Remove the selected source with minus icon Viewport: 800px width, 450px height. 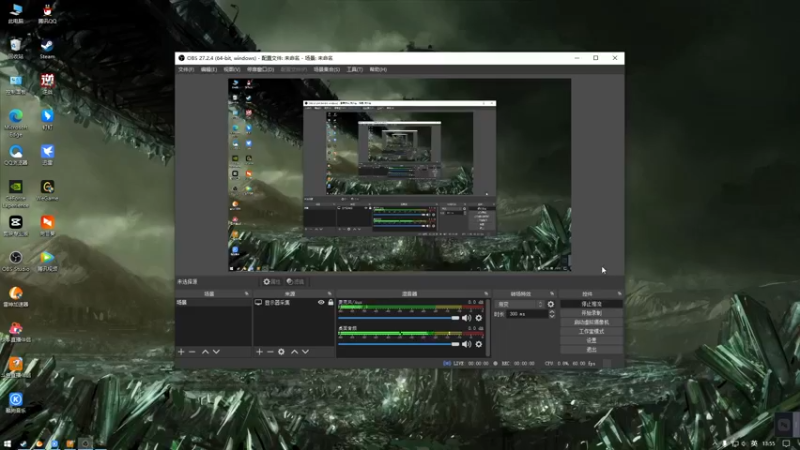coord(270,352)
